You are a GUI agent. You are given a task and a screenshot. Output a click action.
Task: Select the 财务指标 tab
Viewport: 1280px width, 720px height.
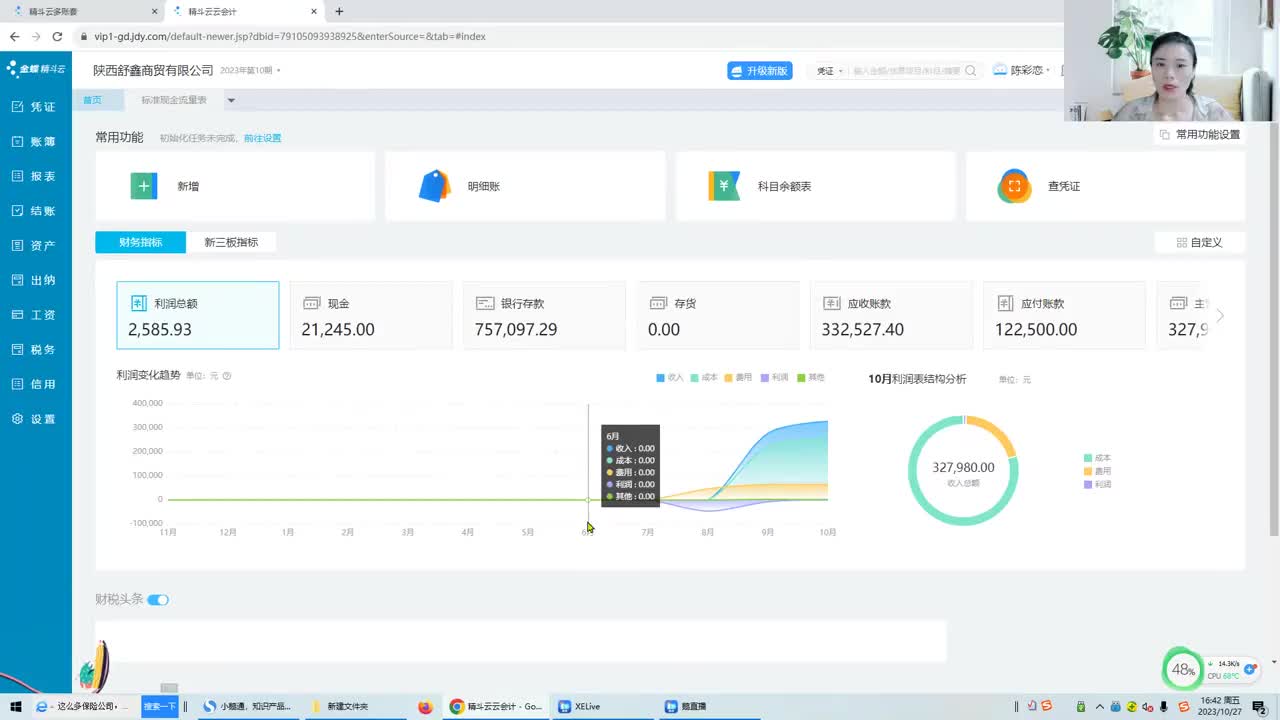click(141, 242)
